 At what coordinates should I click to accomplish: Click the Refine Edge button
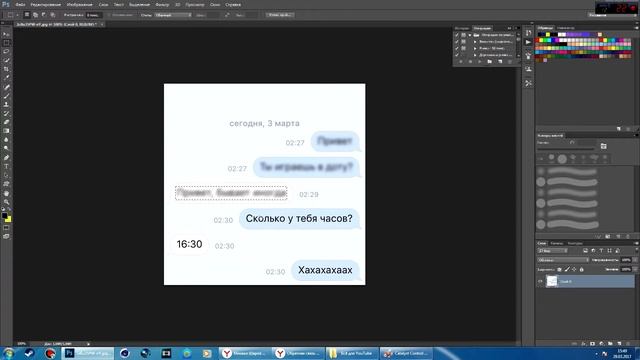[280, 15]
